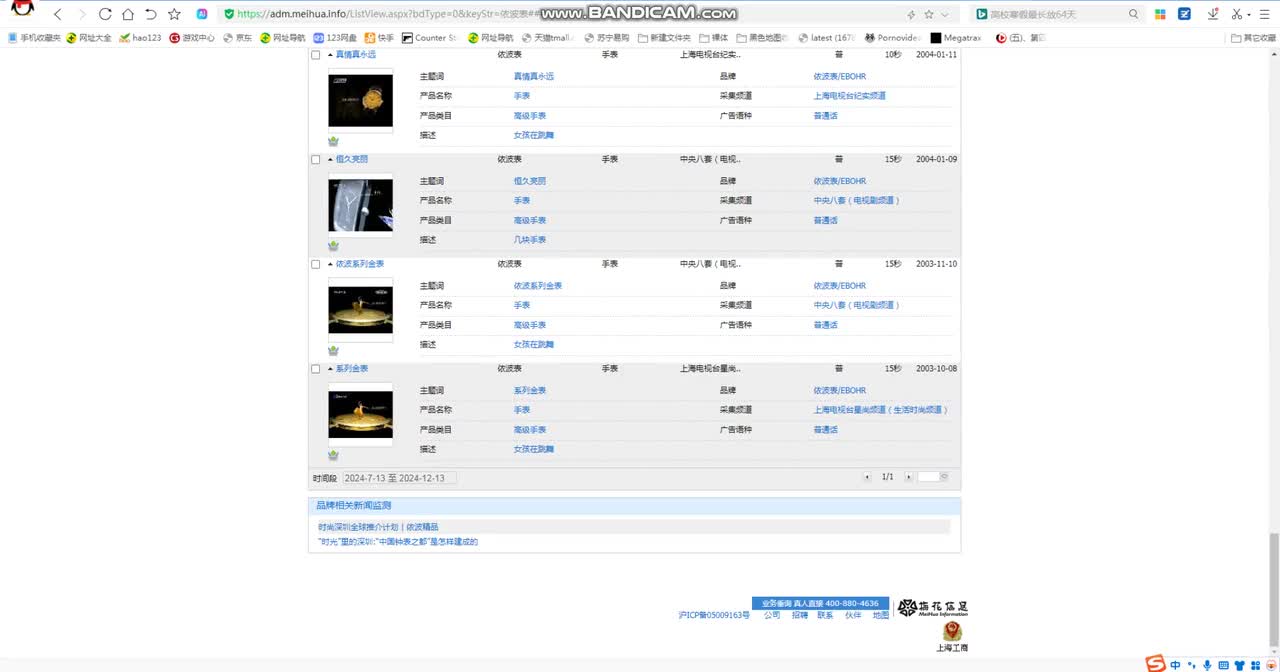
Task: Click the star icon inside address bar
Action: pyautogui.click(x=929, y=14)
